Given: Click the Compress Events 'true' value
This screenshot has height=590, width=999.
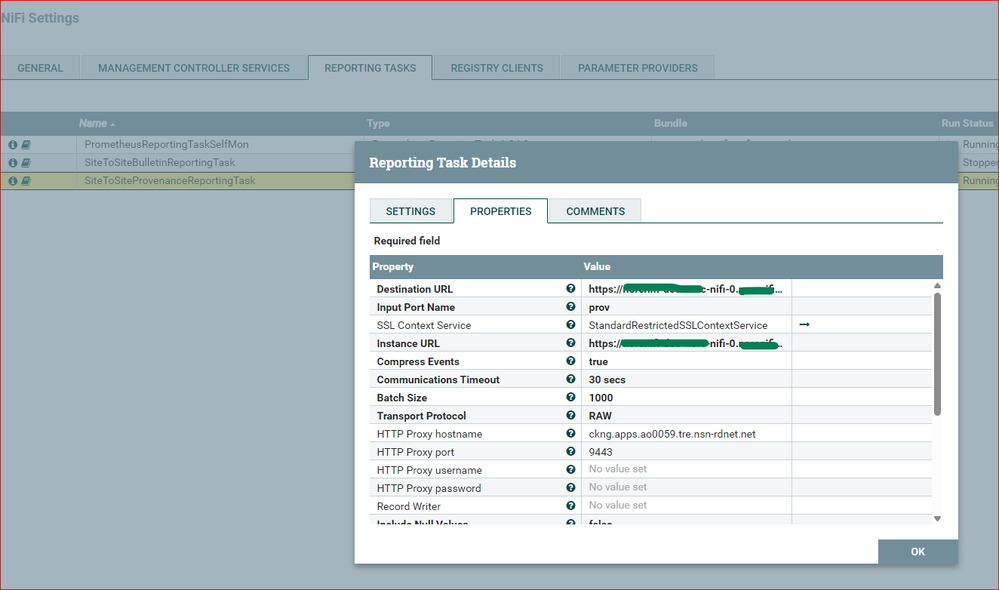Looking at the screenshot, I should (x=598, y=361).
